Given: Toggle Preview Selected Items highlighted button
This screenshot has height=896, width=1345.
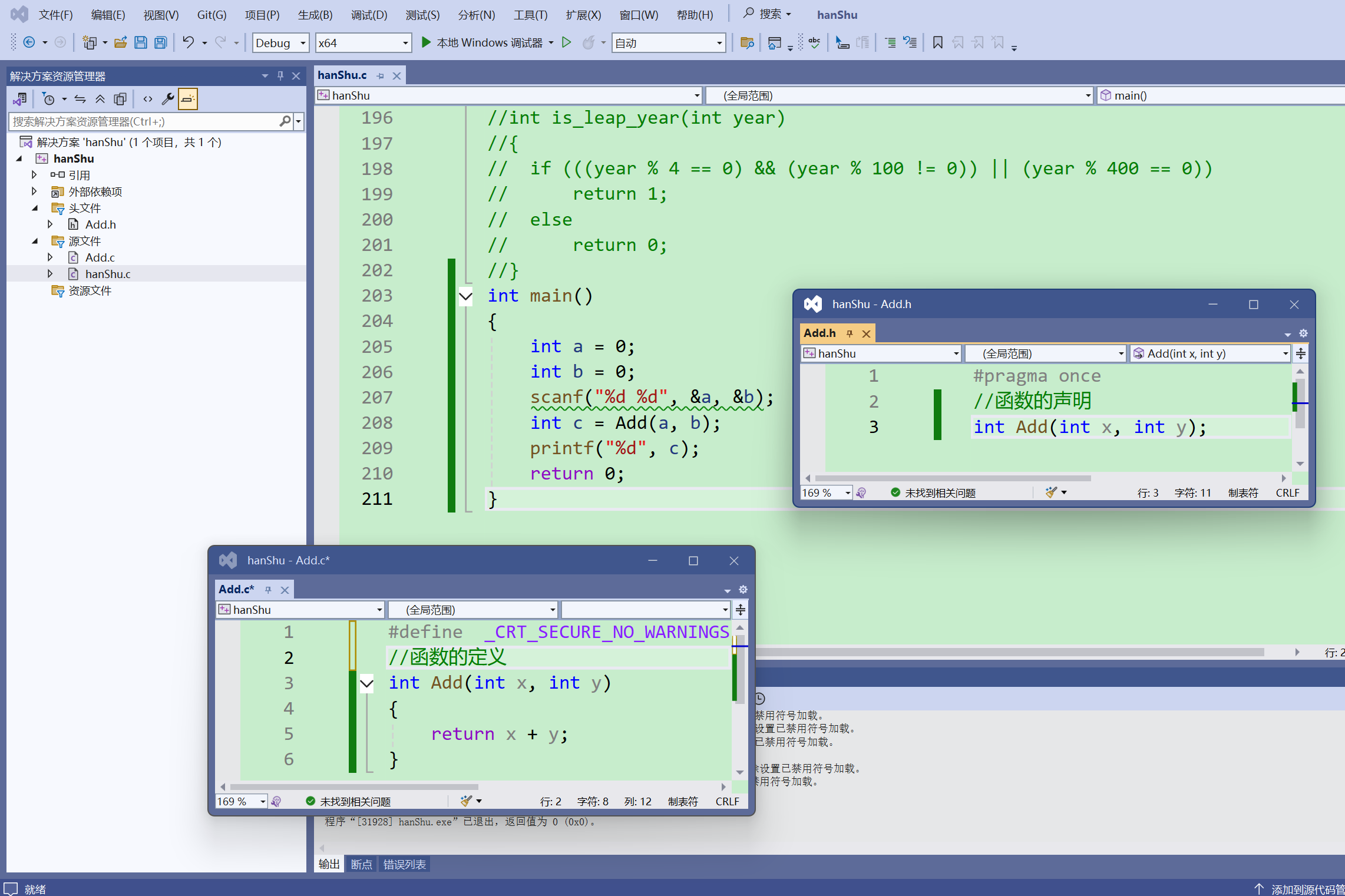Looking at the screenshot, I should click(x=187, y=99).
